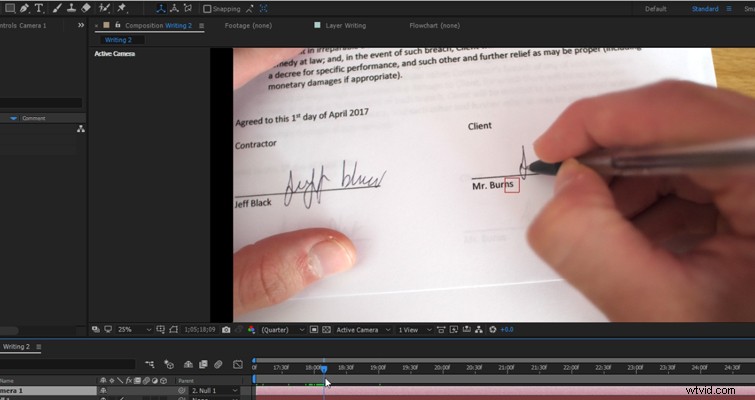Open the 25% magnification dropdown
Image resolution: width=755 pixels, height=400 pixels.
click(x=135, y=330)
